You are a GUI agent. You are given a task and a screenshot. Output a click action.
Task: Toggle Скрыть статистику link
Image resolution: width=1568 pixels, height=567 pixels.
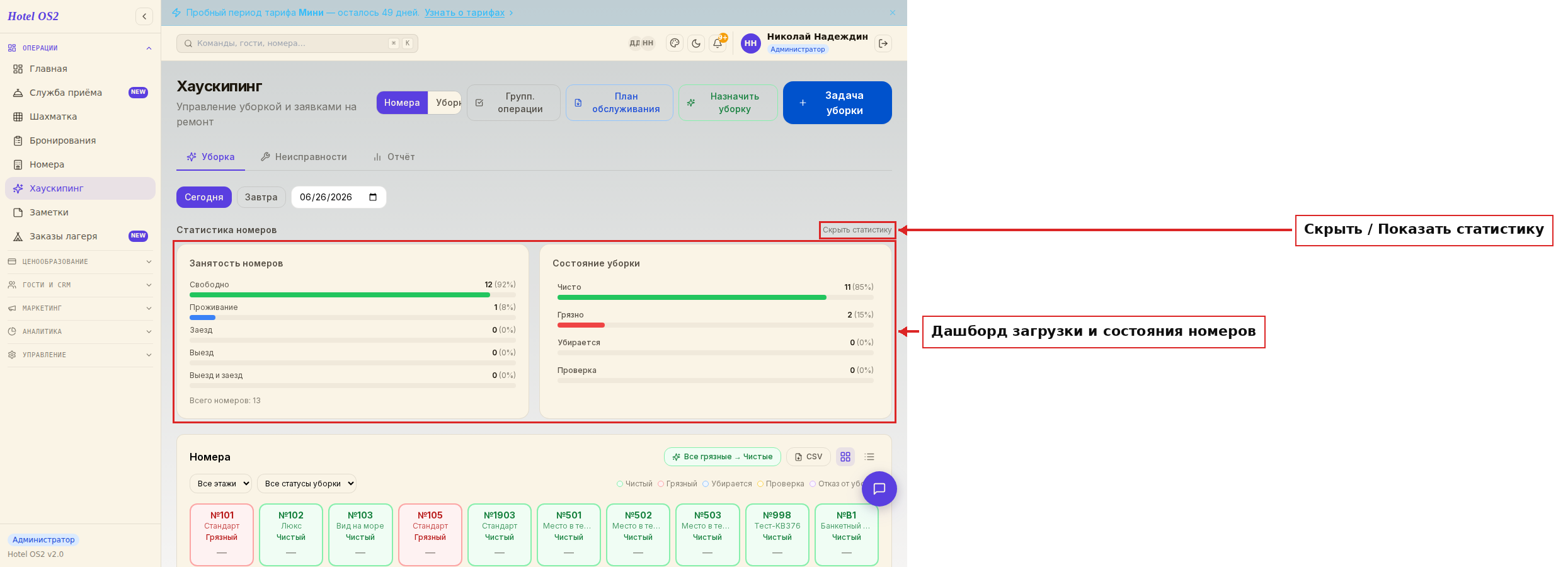click(857, 230)
